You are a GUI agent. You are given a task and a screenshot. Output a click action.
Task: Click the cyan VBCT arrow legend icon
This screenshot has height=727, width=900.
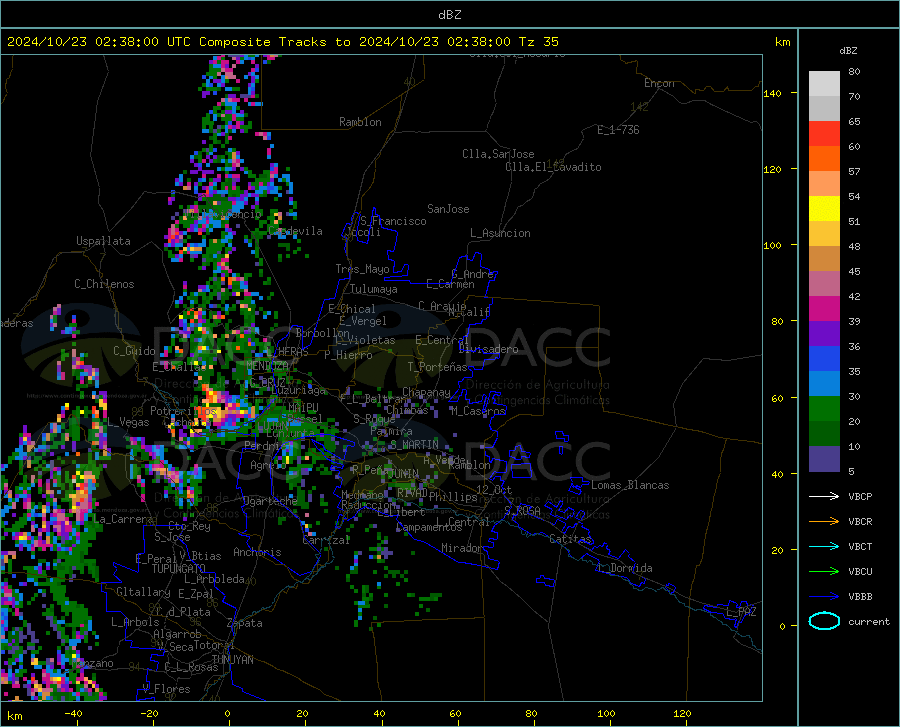click(824, 546)
